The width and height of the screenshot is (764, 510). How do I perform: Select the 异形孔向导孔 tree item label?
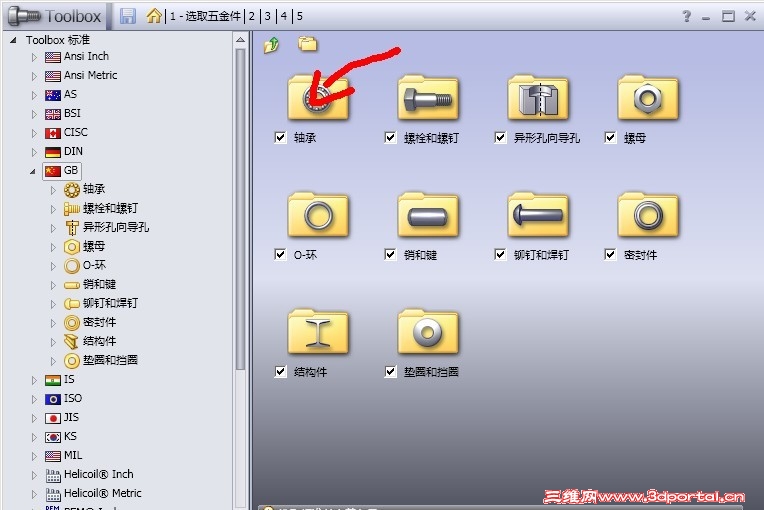pyautogui.click(x=116, y=227)
